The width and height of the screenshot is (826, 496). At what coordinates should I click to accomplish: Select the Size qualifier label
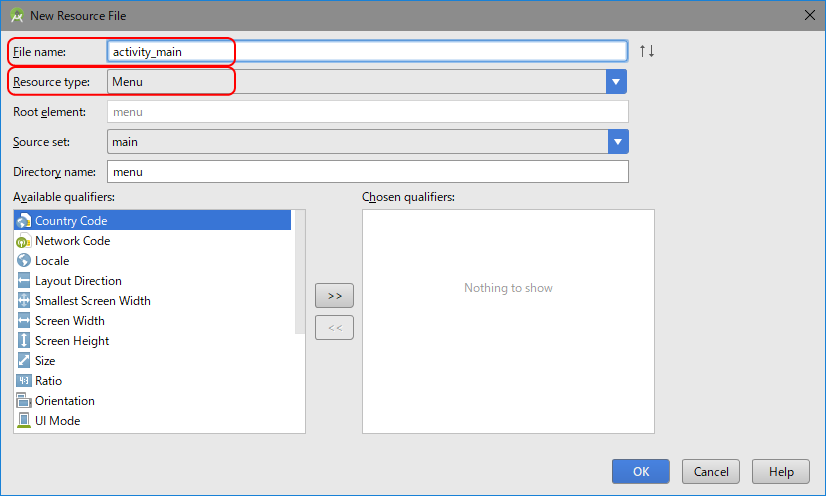coord(45,361)
